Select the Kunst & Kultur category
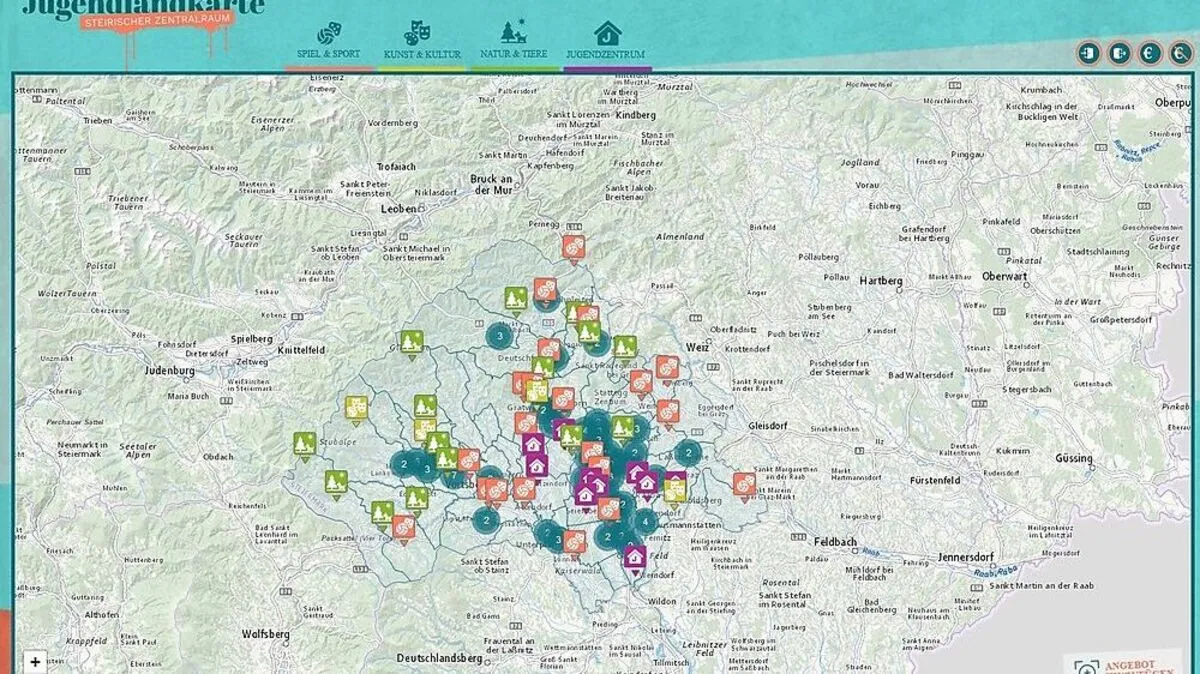 point(422,40)
